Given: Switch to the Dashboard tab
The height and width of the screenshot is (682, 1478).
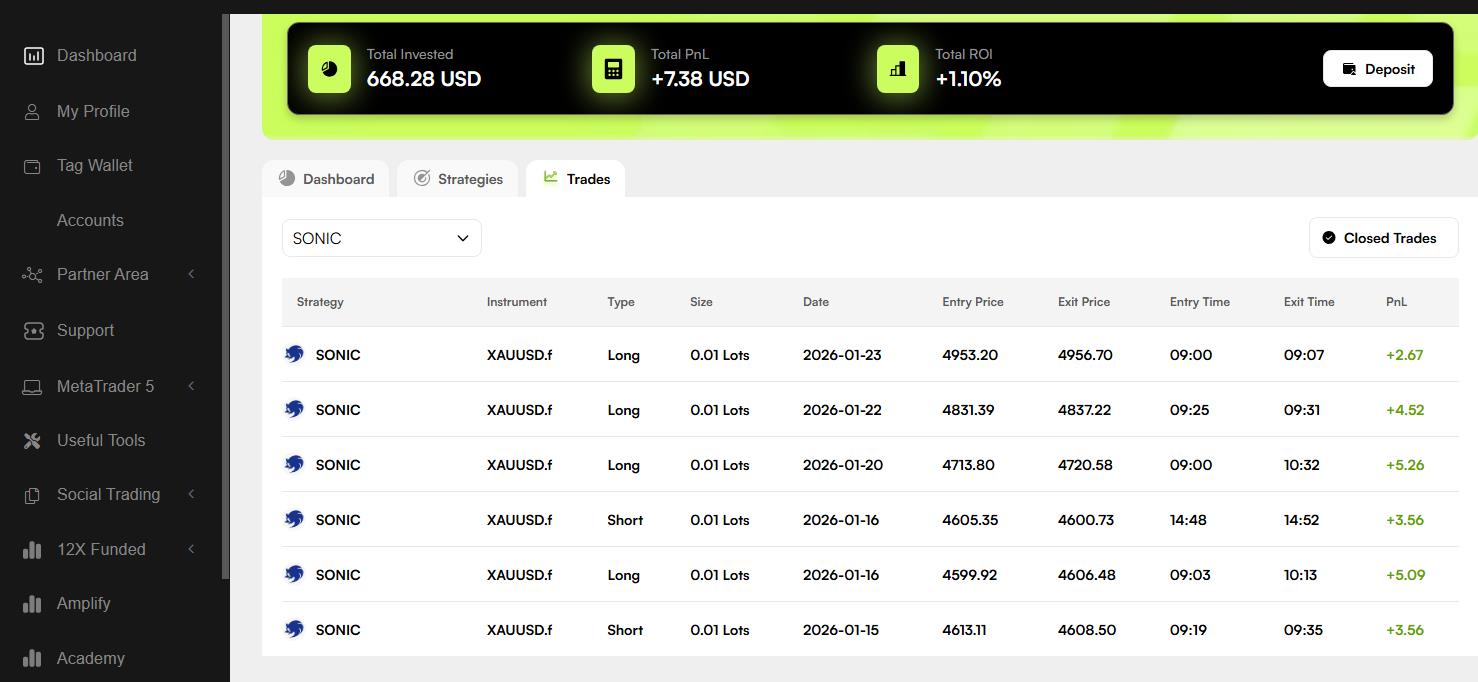Looking at the screenshot, I should 326,179.
